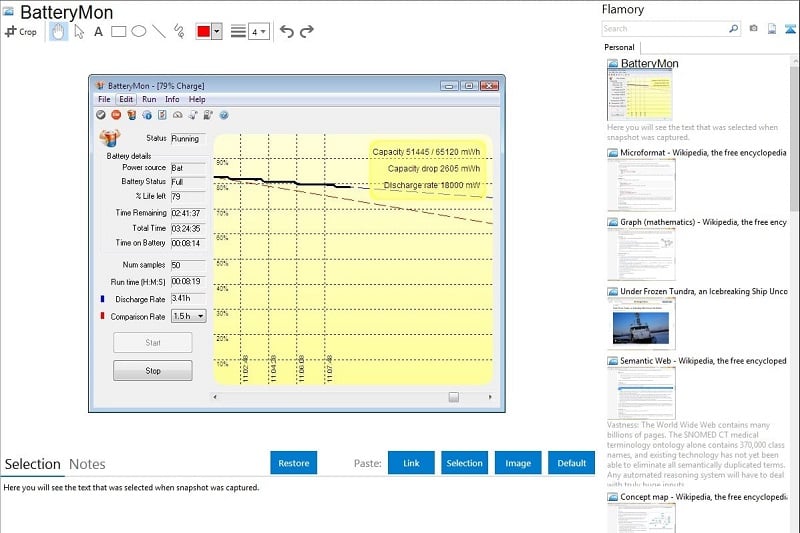
Task: Click the line thickness icon
Action: pos(238,32)
